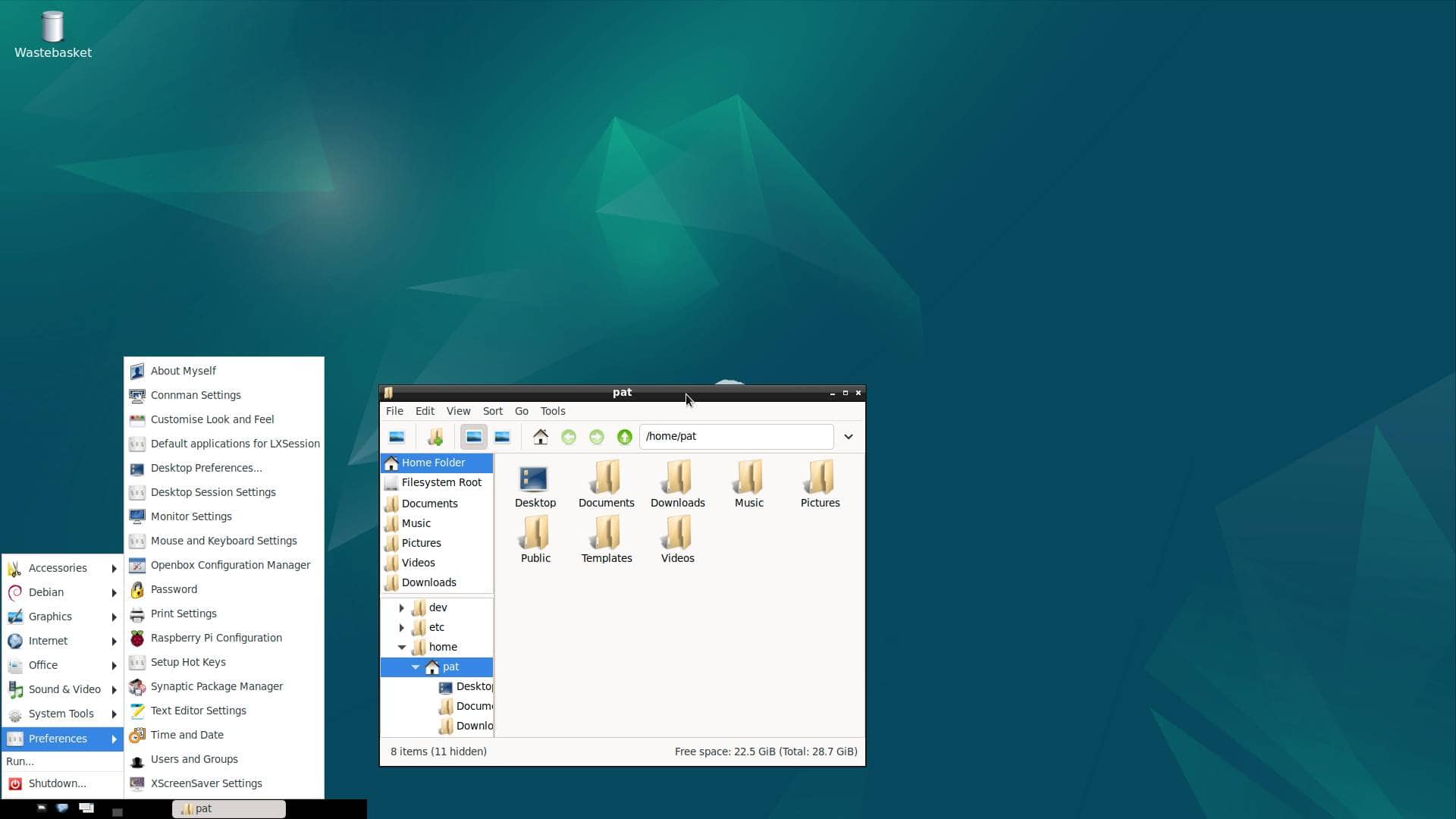The height and width of the screenshot is (819, 1456).
Task: Select Home Folder in the sidebar
Action: 434,463
